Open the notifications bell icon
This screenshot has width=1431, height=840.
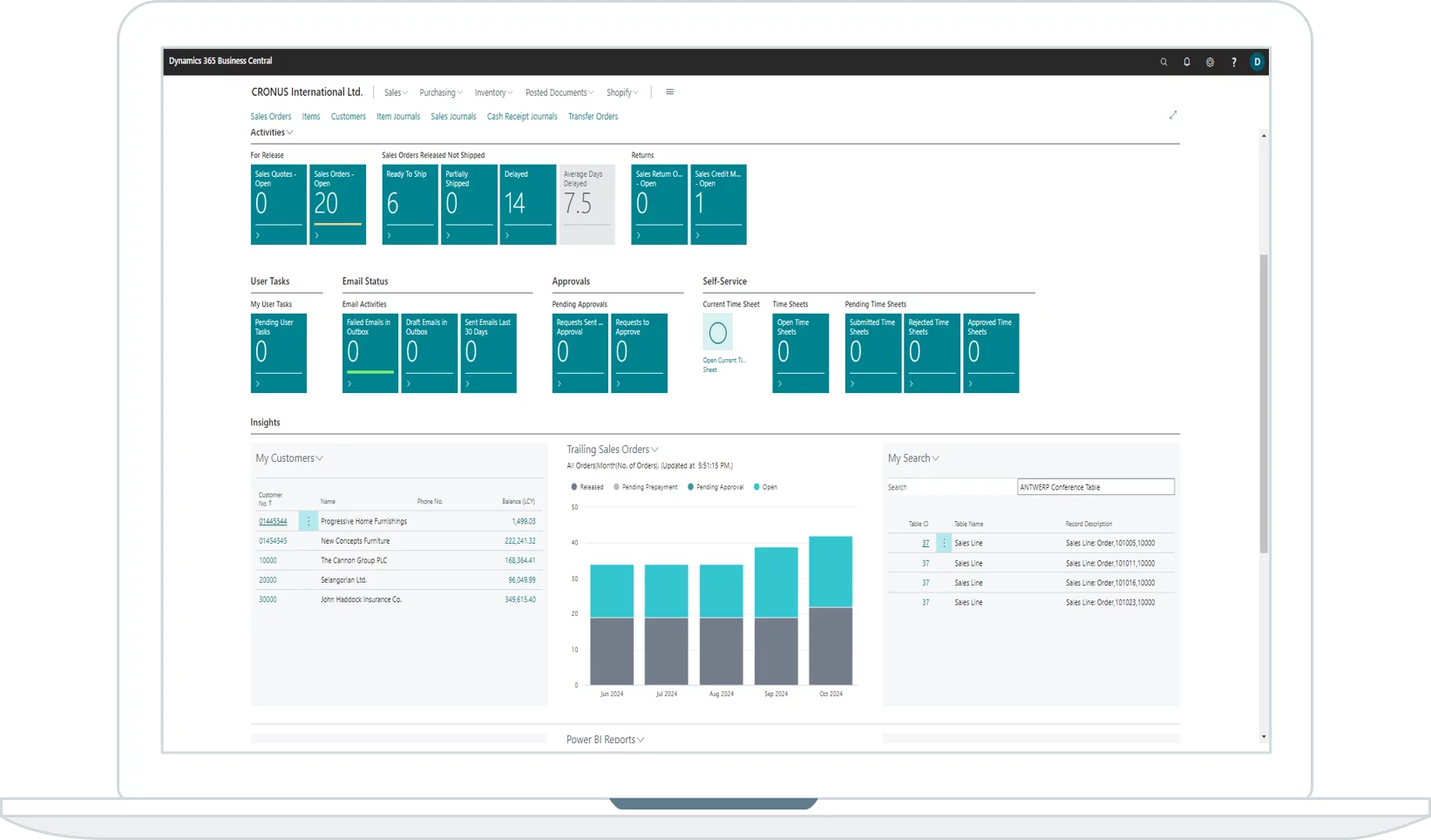(1186, 62)
